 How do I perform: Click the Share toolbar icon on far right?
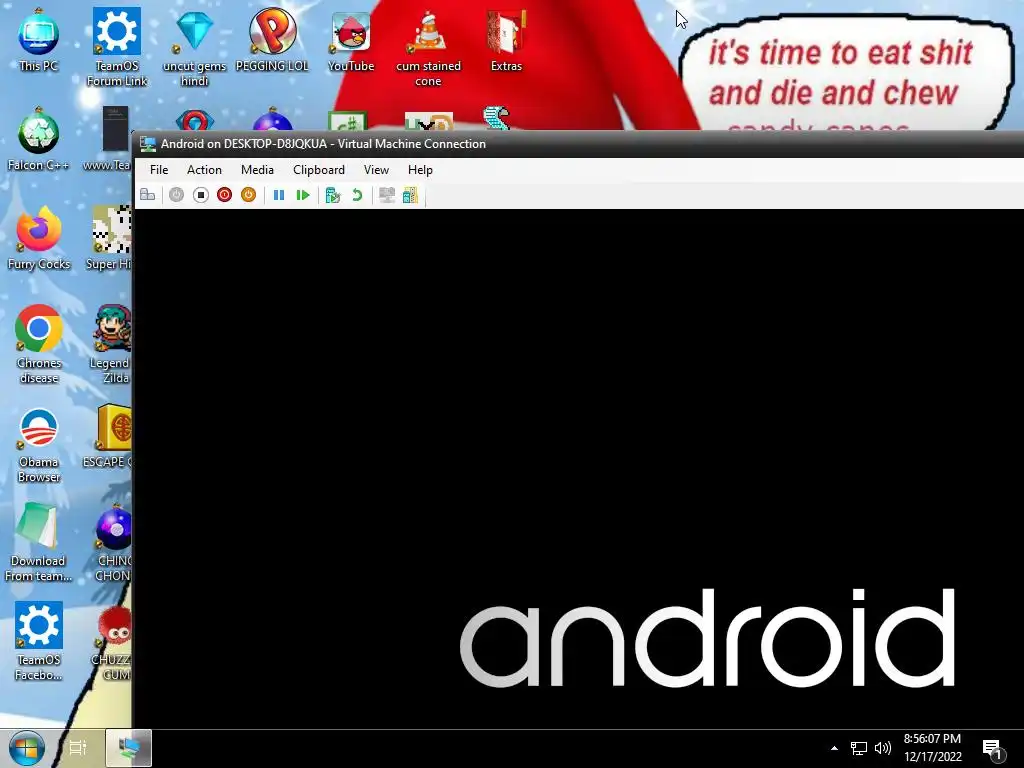410,195
